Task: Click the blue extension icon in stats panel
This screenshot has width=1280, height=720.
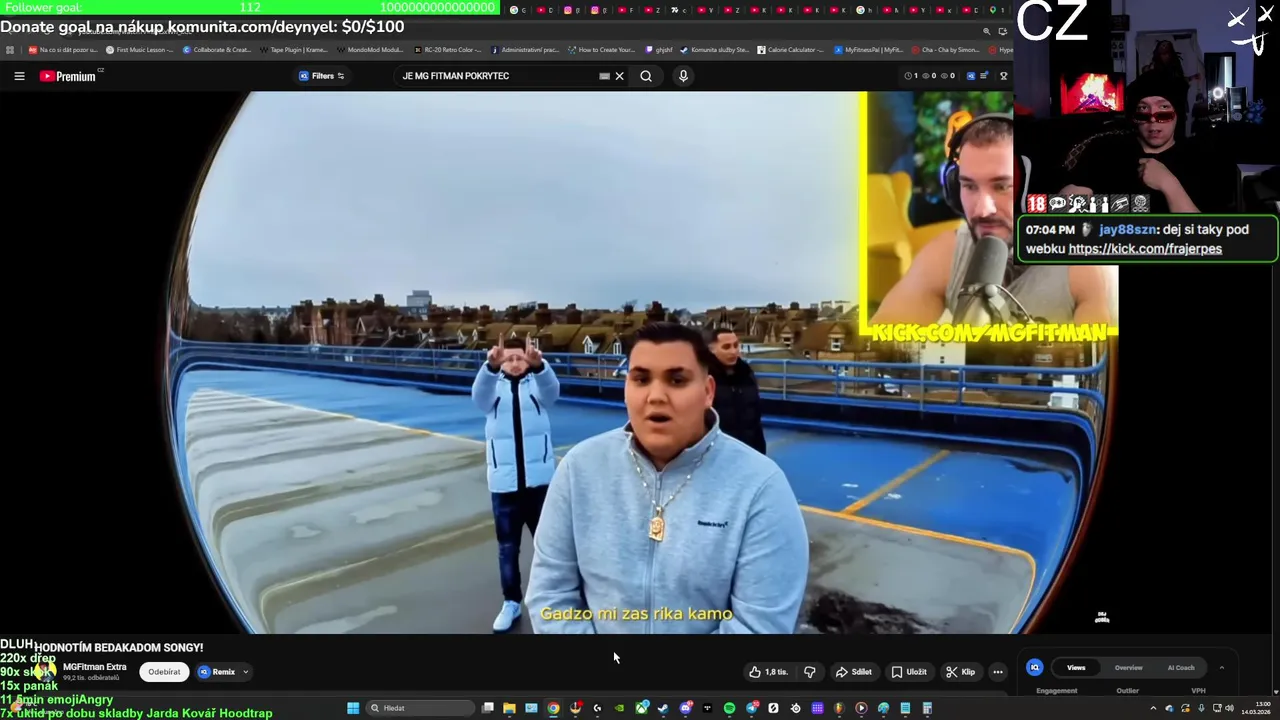Action: [1035, 667]
